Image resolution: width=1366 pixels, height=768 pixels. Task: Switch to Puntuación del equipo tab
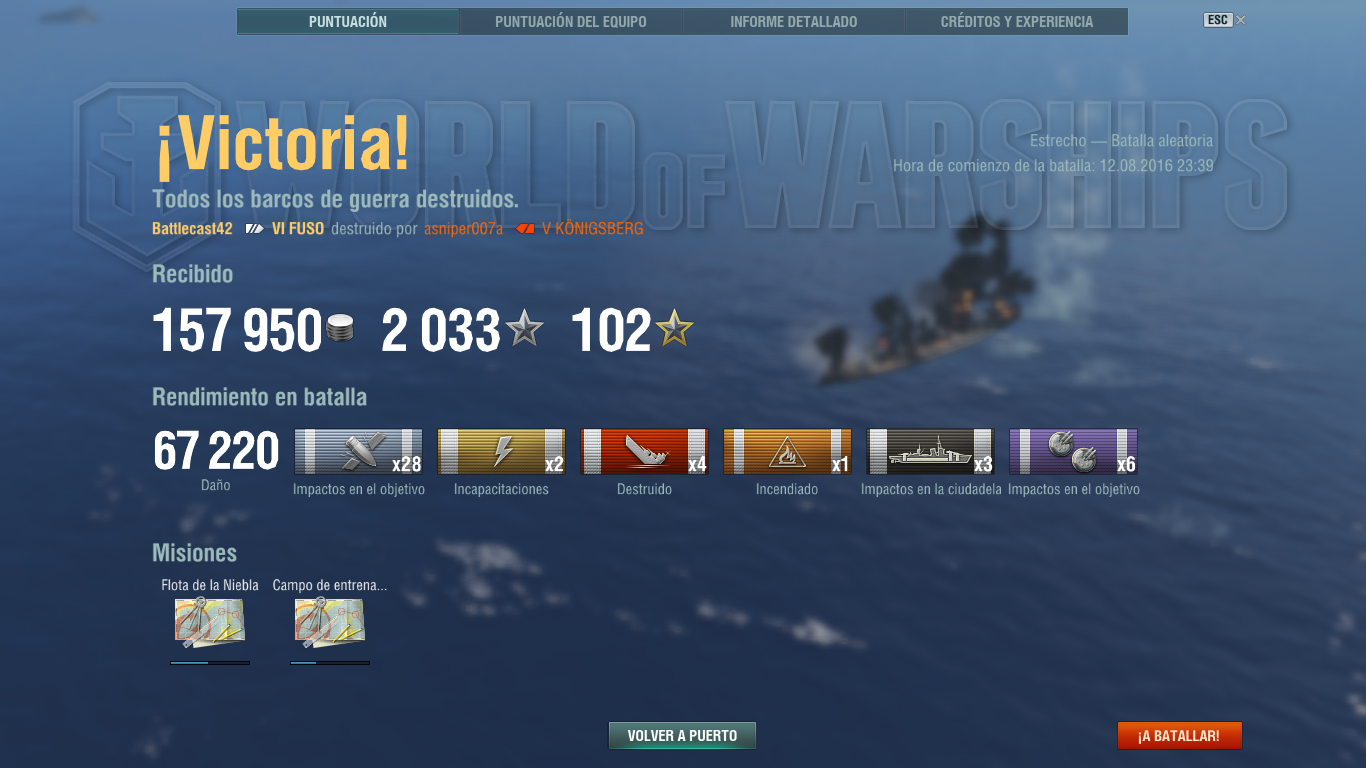pyautogui.click(x=571, y=21)
